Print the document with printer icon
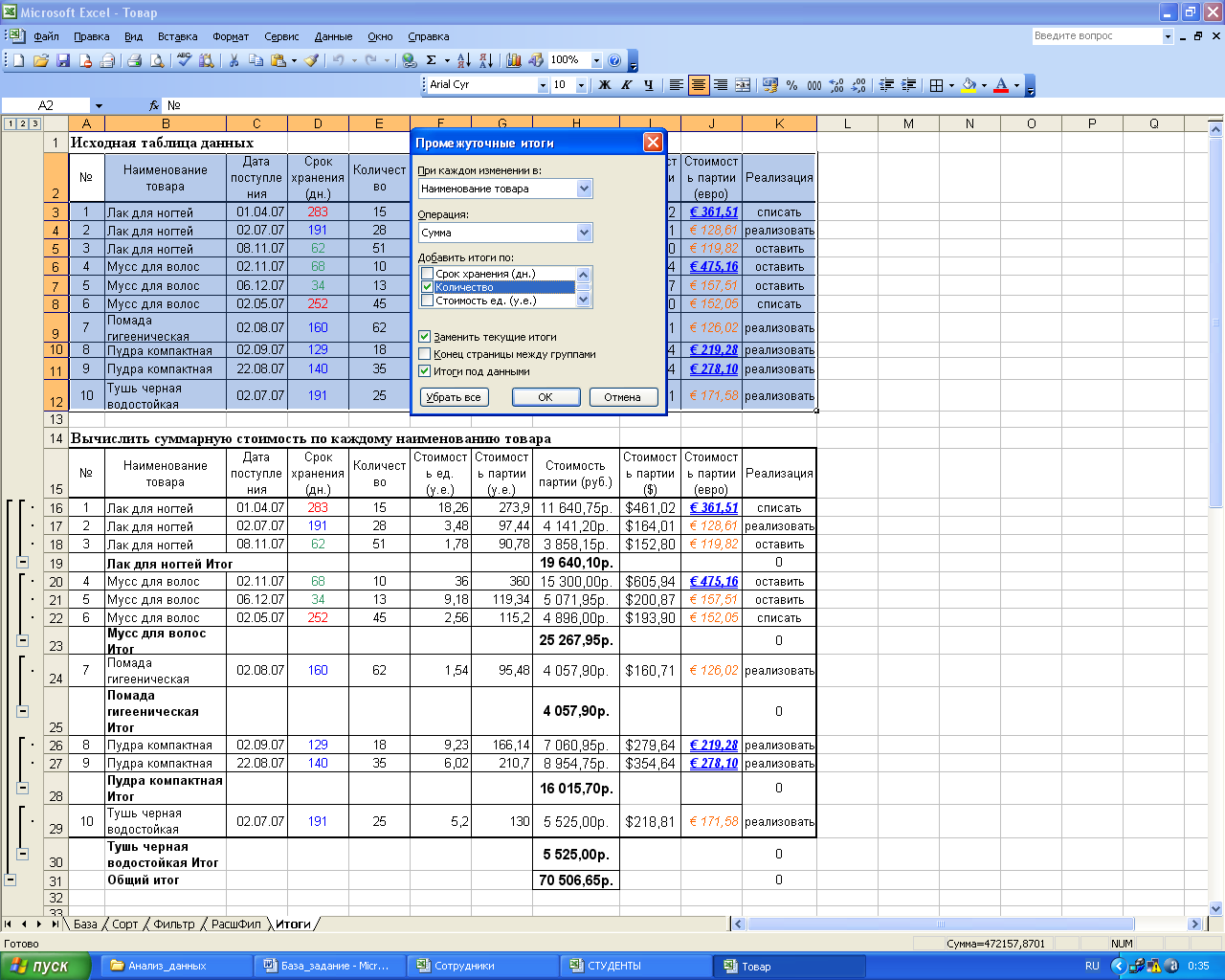Viewport: 1225px width, 980px height. (134, 60)
